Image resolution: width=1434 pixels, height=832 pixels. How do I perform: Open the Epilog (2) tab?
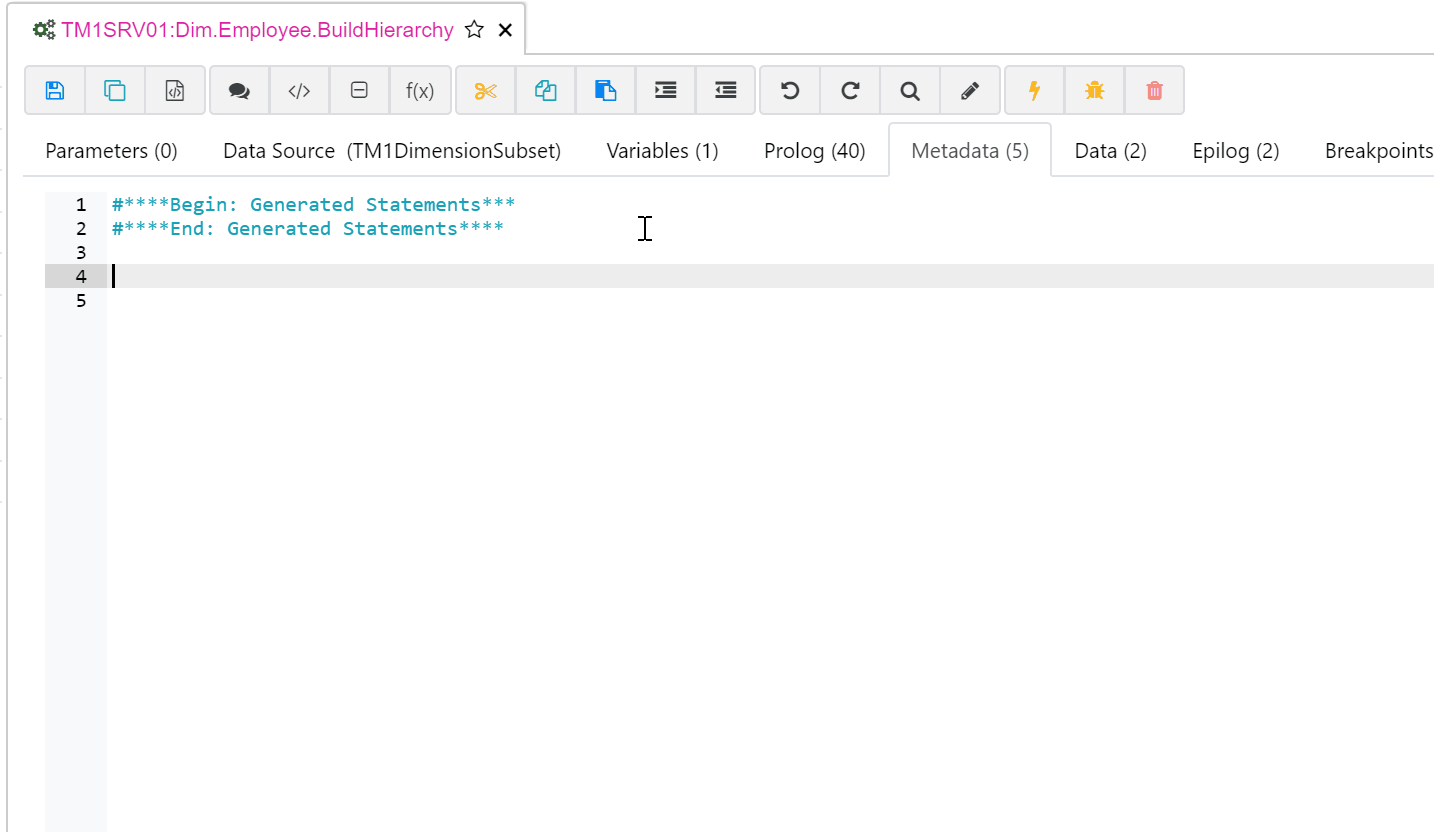tap(1236, 151)
